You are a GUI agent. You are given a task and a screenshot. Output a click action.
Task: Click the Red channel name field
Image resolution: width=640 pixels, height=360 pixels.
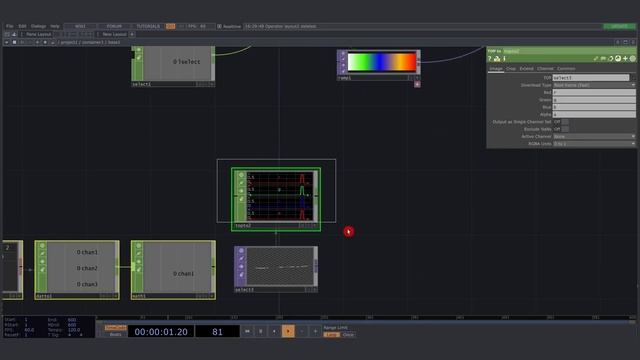pos(594,92)
